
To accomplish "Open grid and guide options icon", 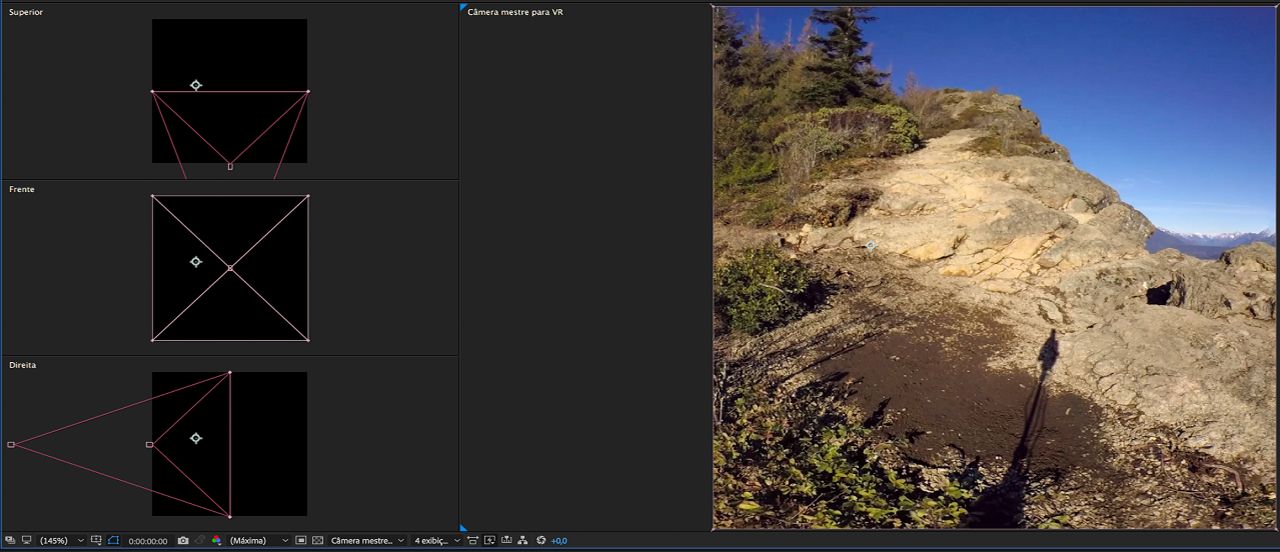I will click(96, 540).
